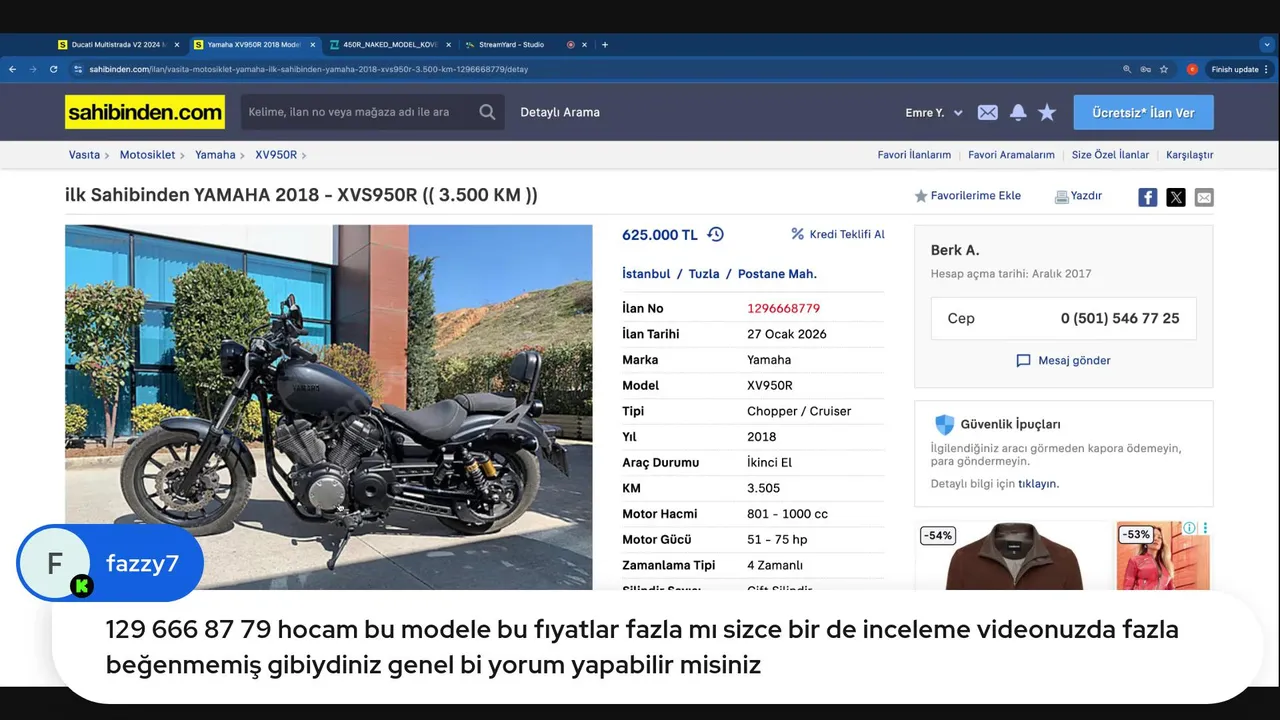Go to XVS950R breadcrumb
This screenshot has height=720, width=1280.
[x=276, y=155]
